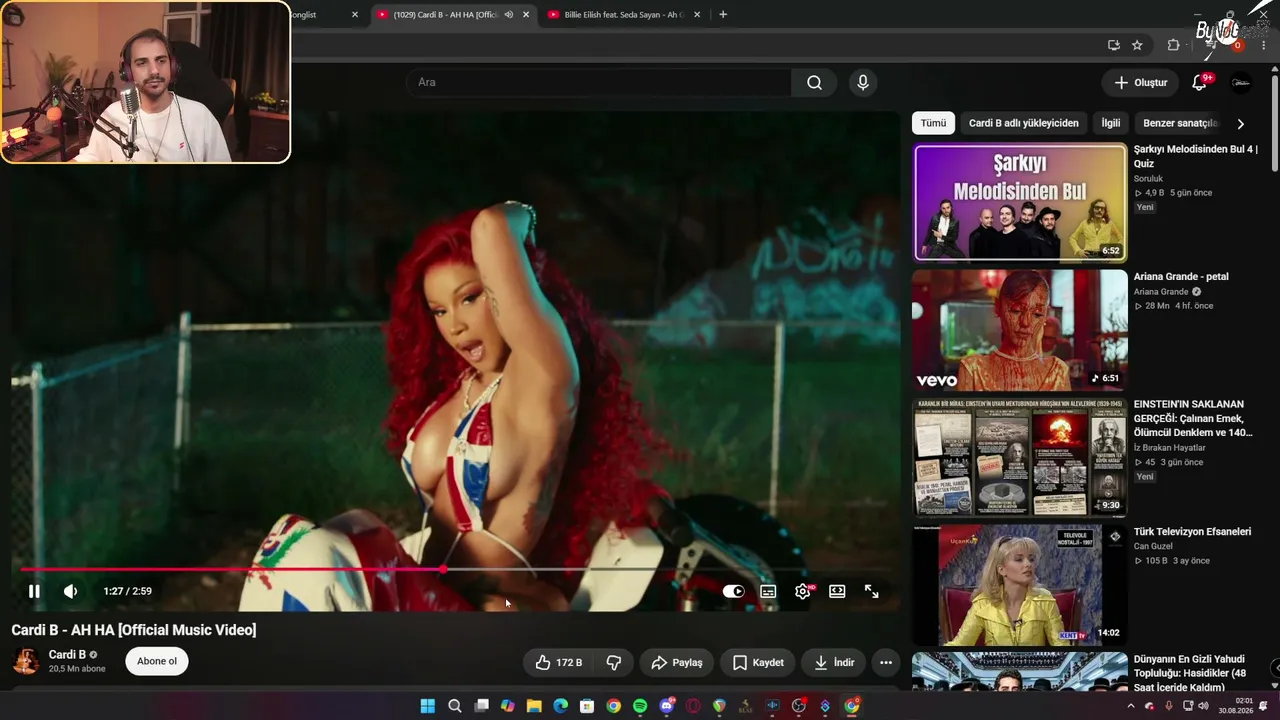Open the Şarkıyı Melodisinden Bul thumbnail
1280x720 pixels.
pyautogui.click(x=1020, y=202)
